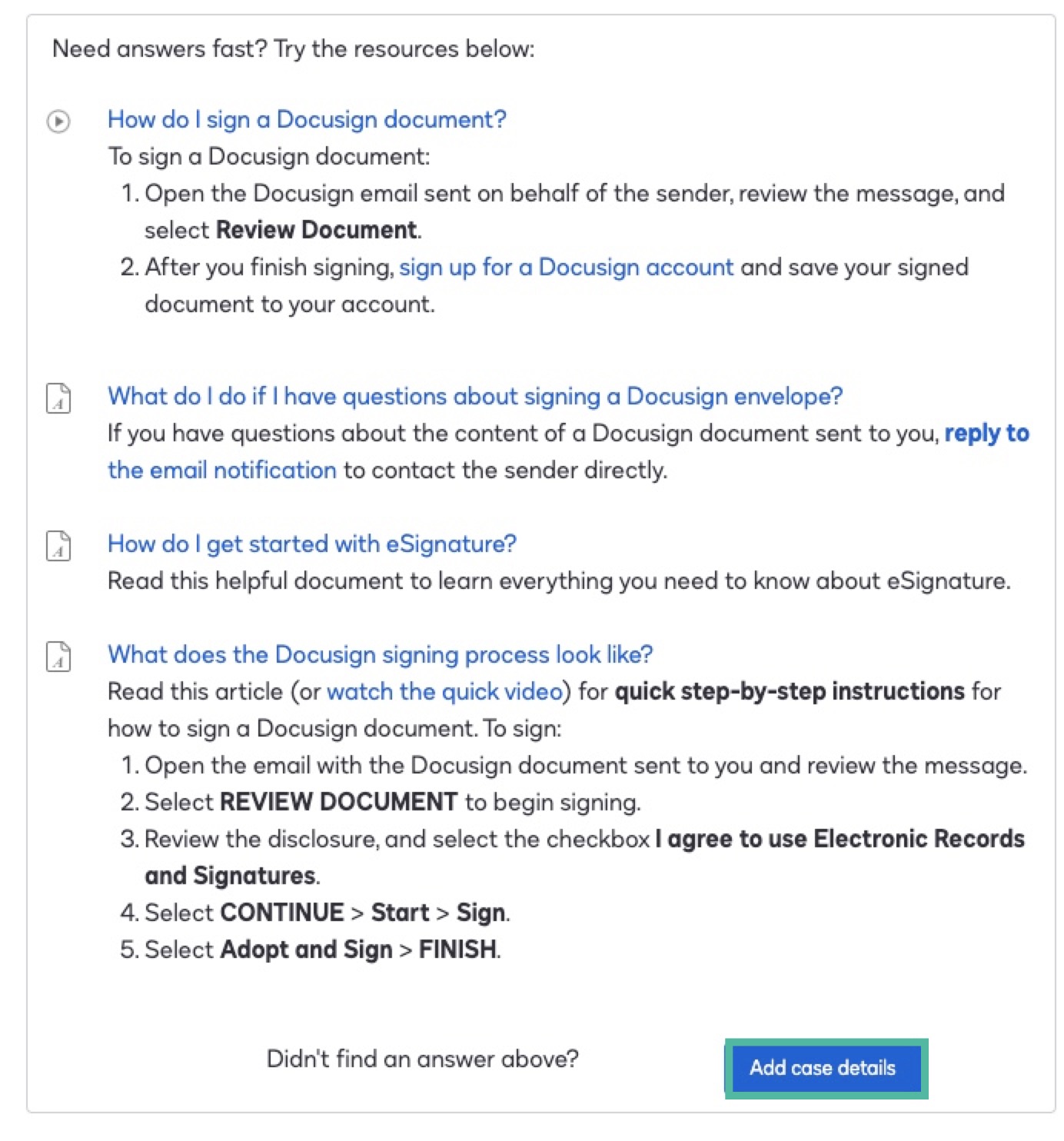1064x1141 pixels.
Task: Select the article icon for the signing process topic
Action: 58,656
